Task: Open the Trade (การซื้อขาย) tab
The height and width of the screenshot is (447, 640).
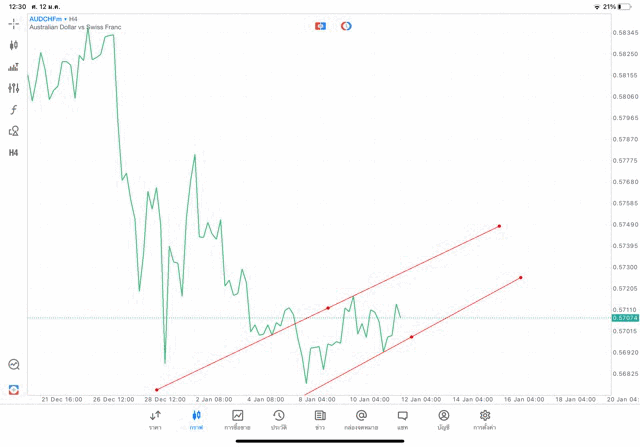Action: coord(238,419)
